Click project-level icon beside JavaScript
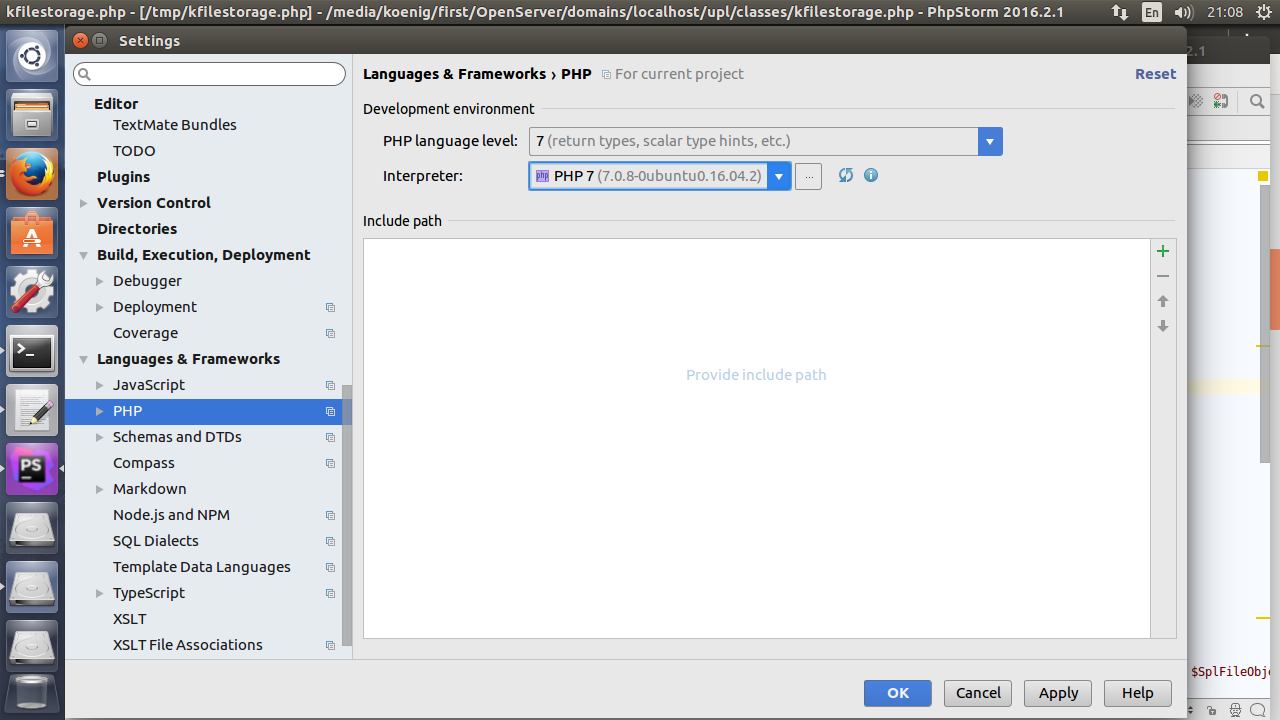 point(330,385)
